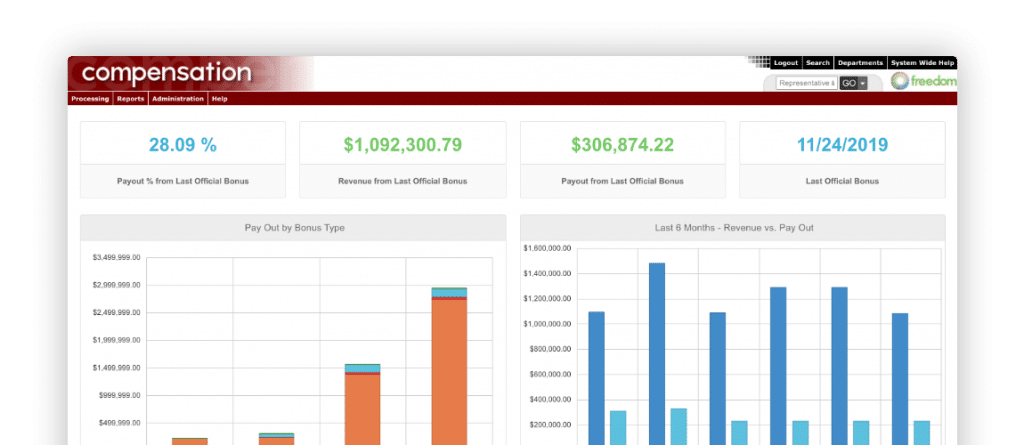Image resolution: width=1024 pixels, height=445 pixels.
Task: Click the tallest orange stacked bar
Action: click(x=449, y=366)
